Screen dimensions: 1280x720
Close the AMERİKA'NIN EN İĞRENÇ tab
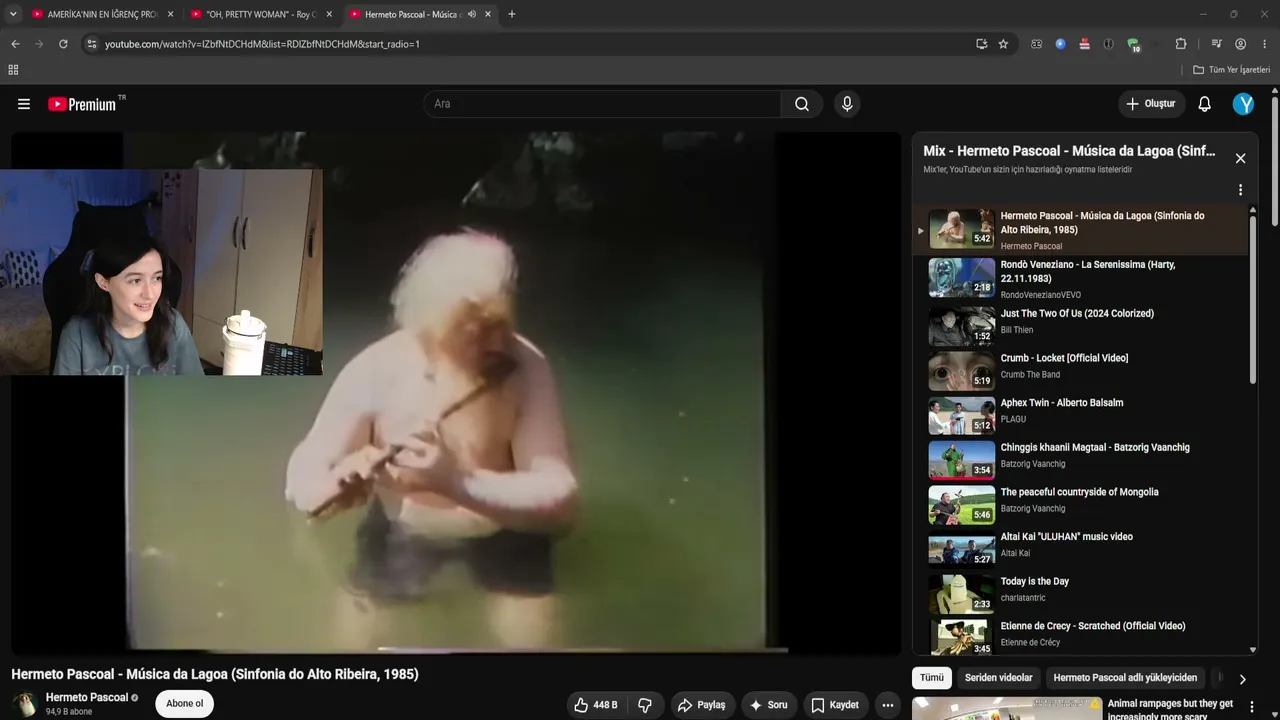point(170,14)
